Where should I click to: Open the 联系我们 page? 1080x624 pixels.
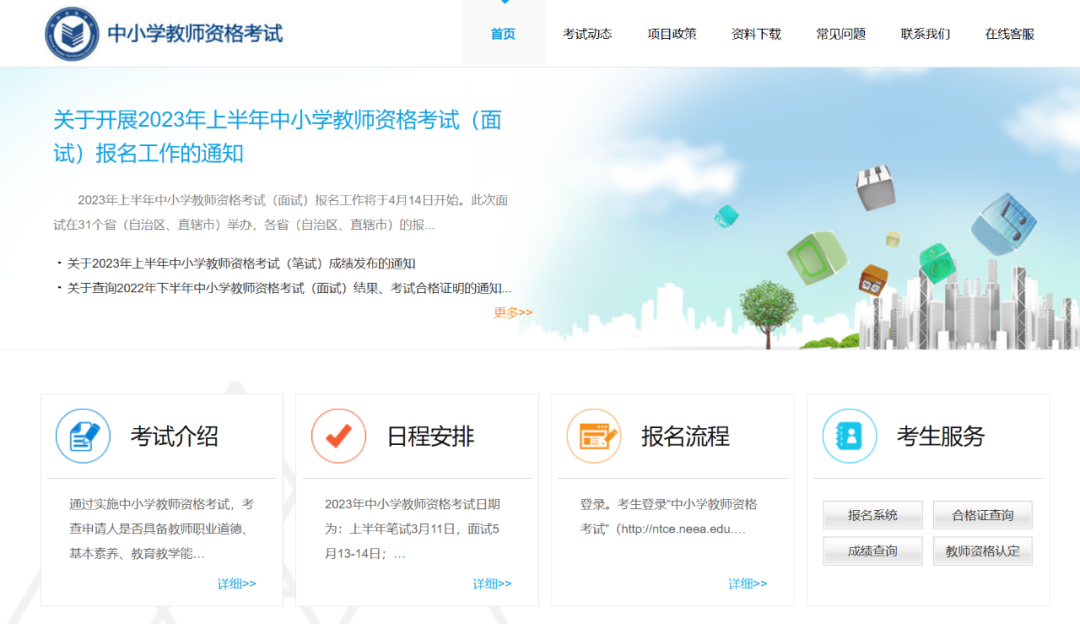923,33
